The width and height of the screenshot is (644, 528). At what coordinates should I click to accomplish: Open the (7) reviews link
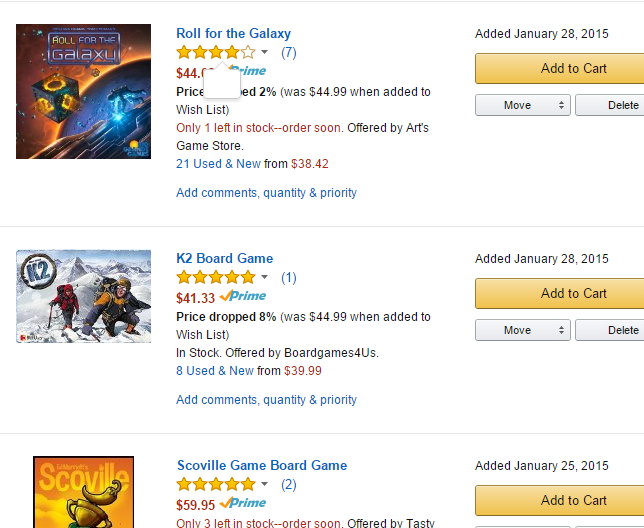point(289,53)
